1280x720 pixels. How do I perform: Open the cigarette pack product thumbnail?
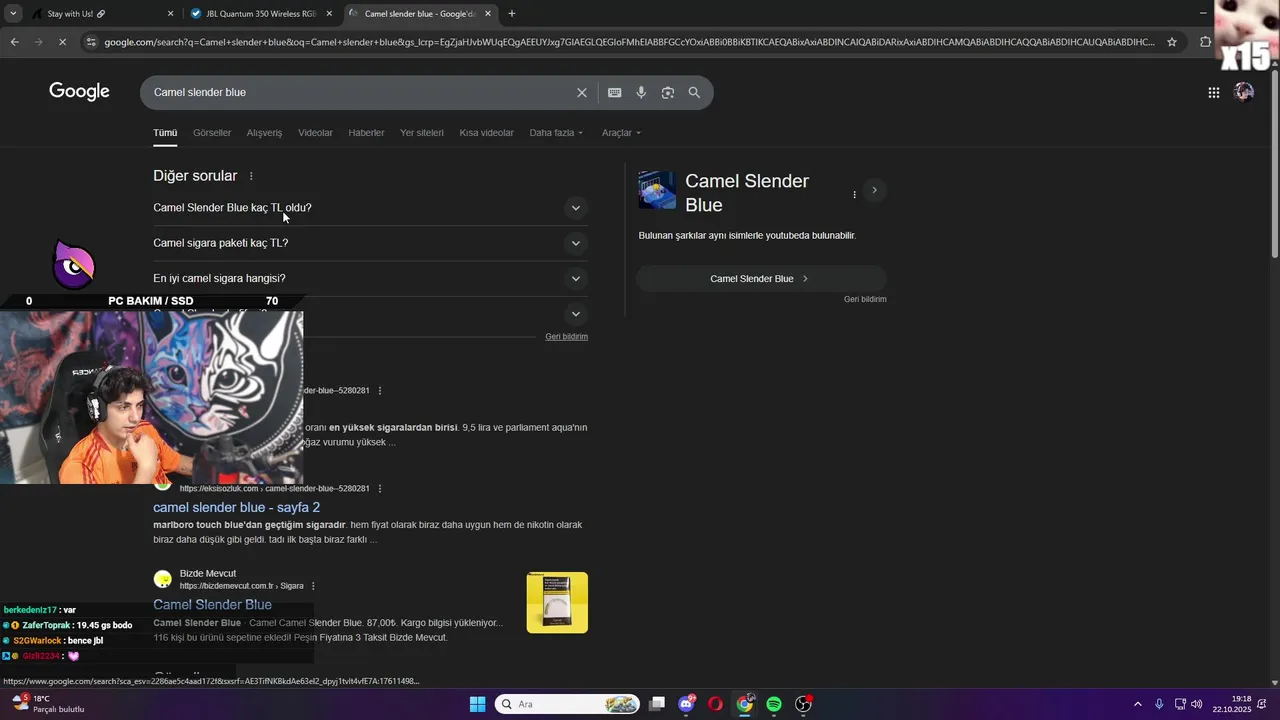557,602
